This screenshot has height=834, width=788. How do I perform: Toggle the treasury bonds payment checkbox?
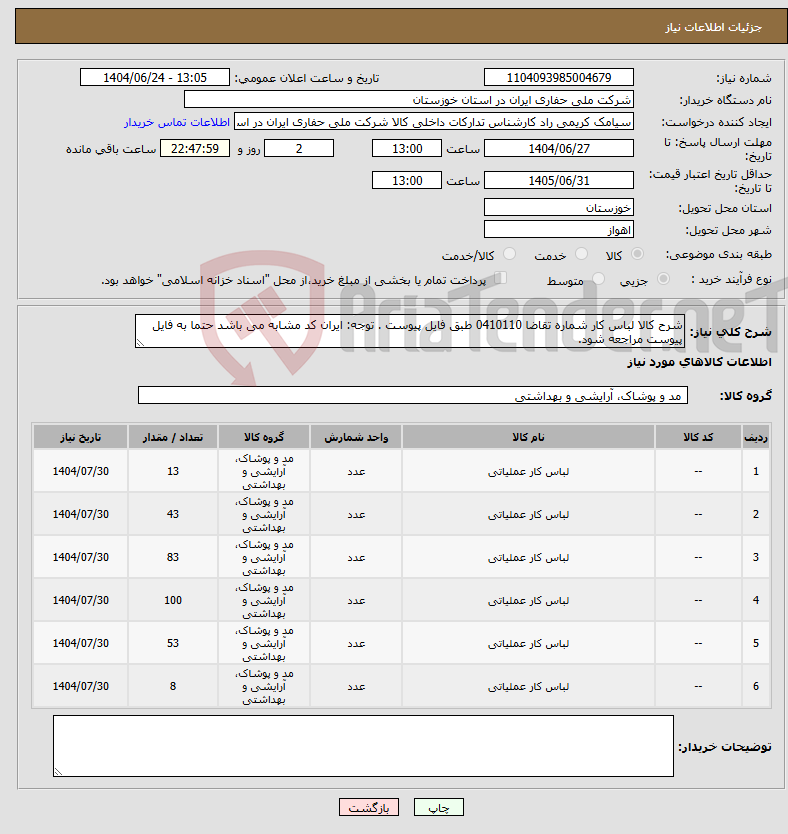(500, 278)
